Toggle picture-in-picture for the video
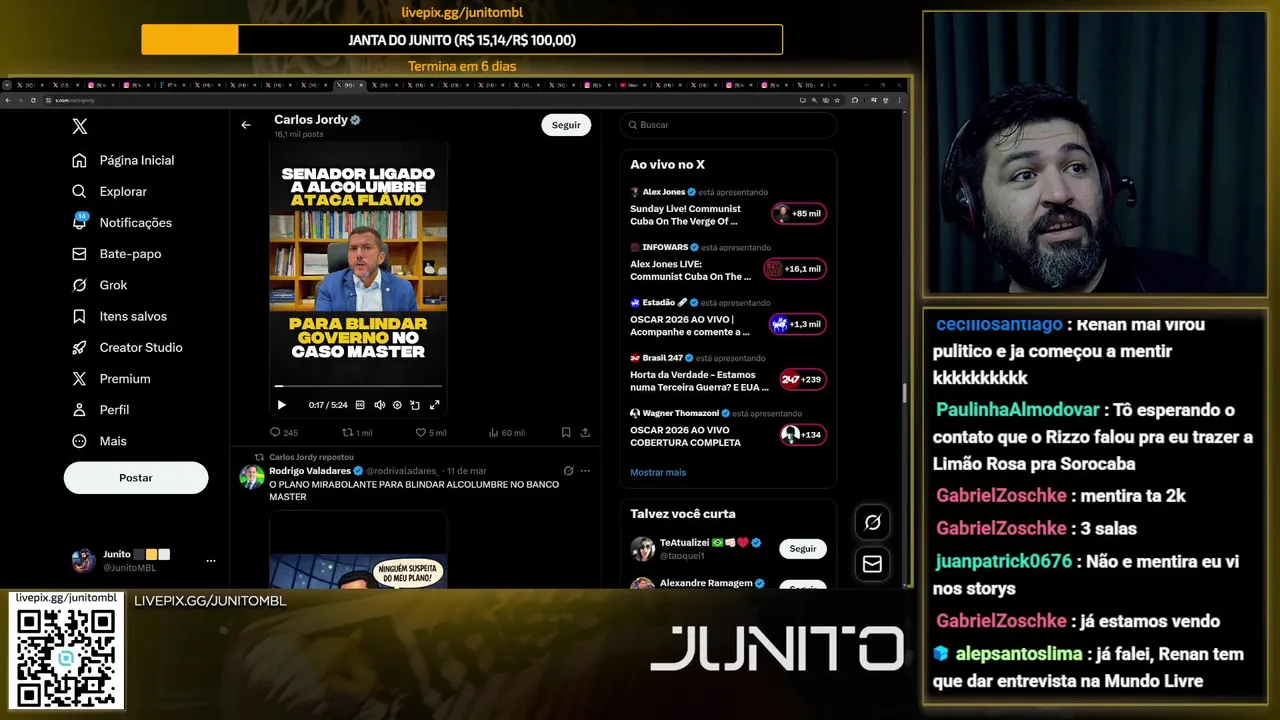 [x=415, y=405]
